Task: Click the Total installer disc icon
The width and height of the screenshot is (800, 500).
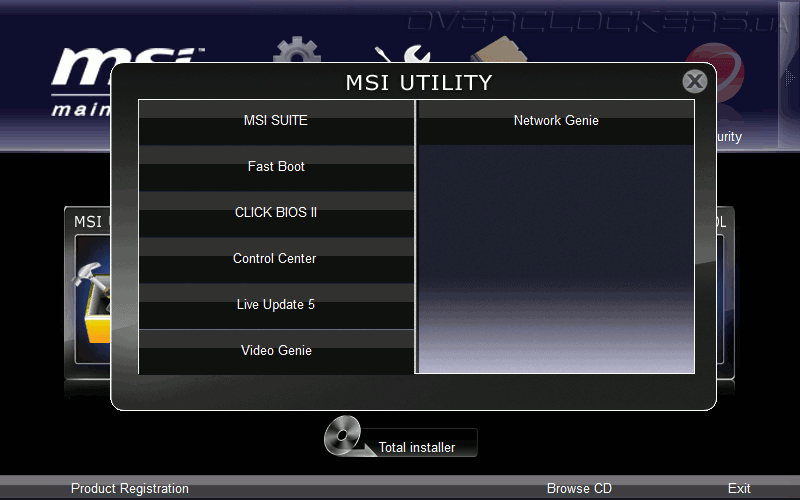Action: [x=343, y=435]
